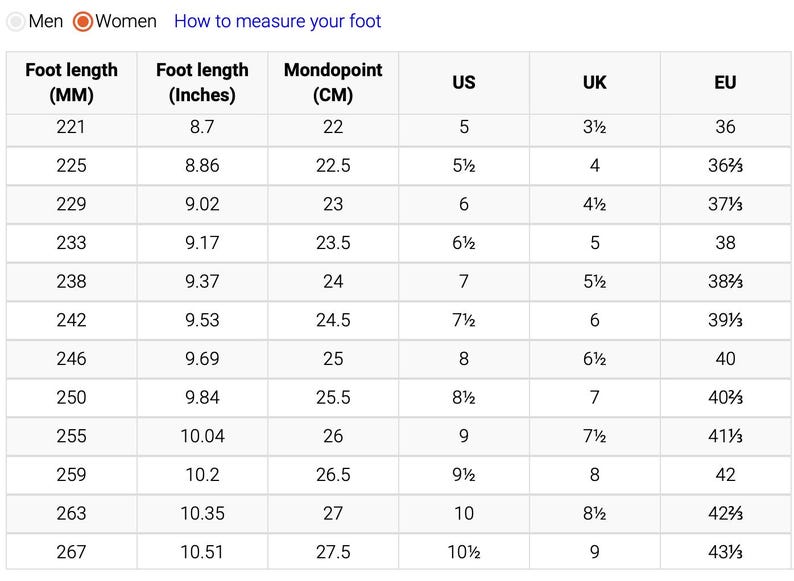Viewport: 794px width, 581px height.
Task: Select the Mondopoint 26.5 cell
Action: tap(333, 475)
